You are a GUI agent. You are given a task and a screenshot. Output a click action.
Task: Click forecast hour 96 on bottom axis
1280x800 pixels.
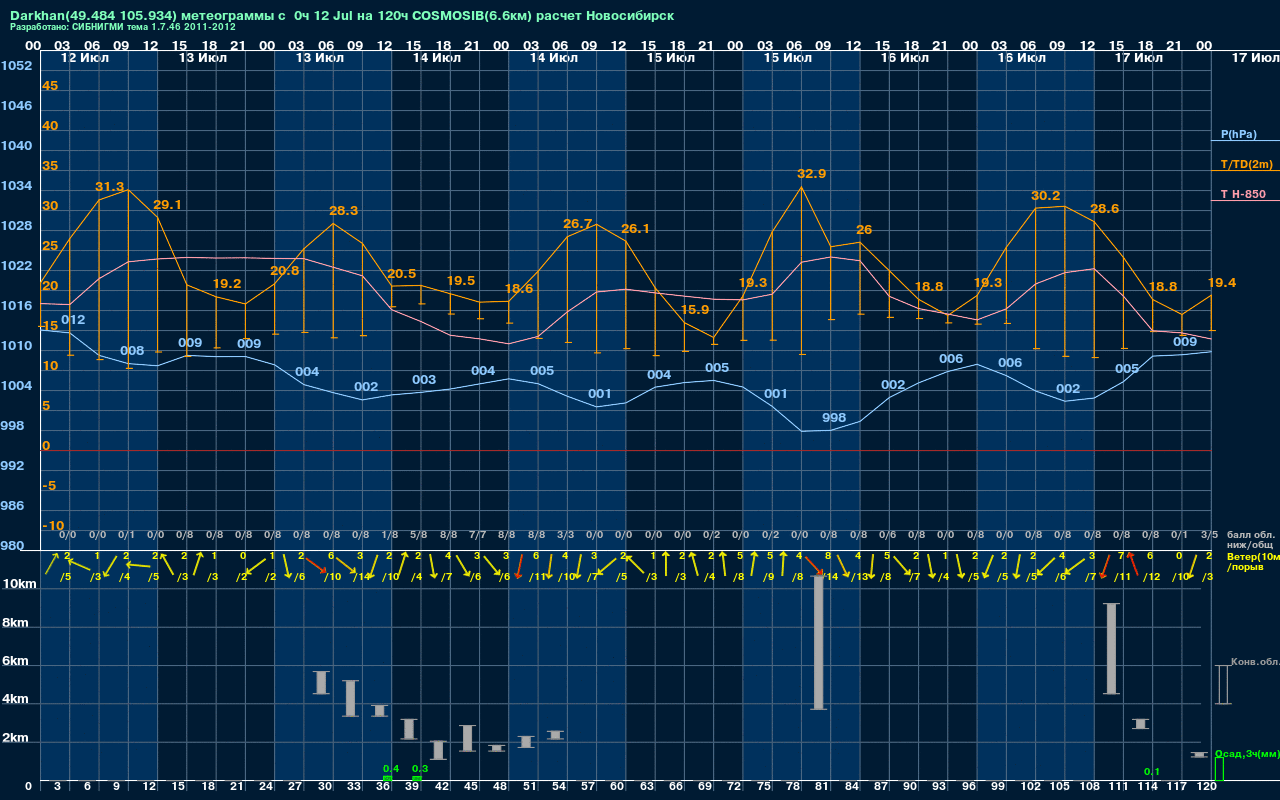(968, 786)
